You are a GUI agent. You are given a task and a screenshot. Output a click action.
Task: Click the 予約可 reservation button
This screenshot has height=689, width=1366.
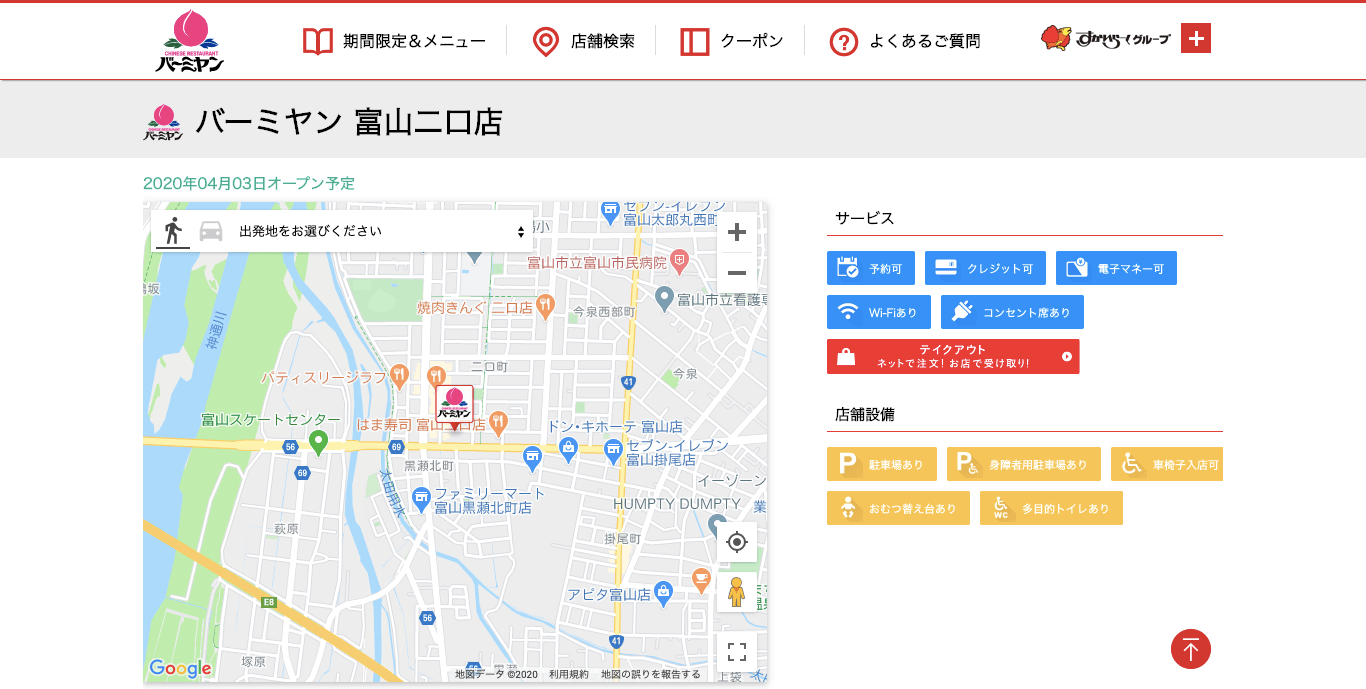point(871,268)
